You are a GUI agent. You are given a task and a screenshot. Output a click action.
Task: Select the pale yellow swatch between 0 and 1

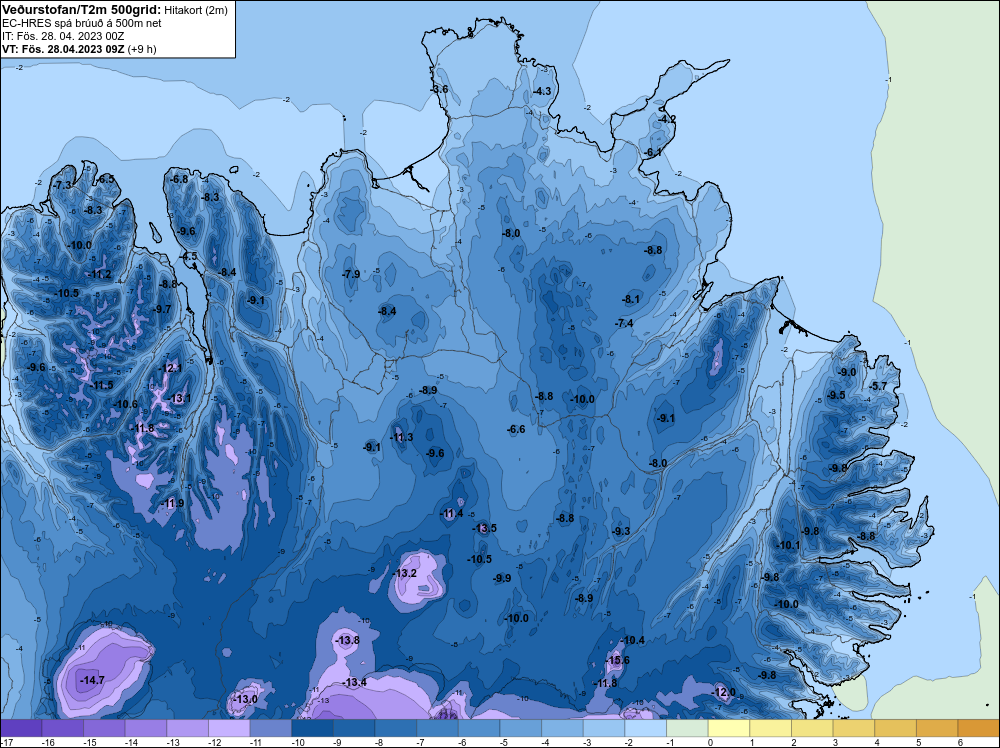coord(728,728)
